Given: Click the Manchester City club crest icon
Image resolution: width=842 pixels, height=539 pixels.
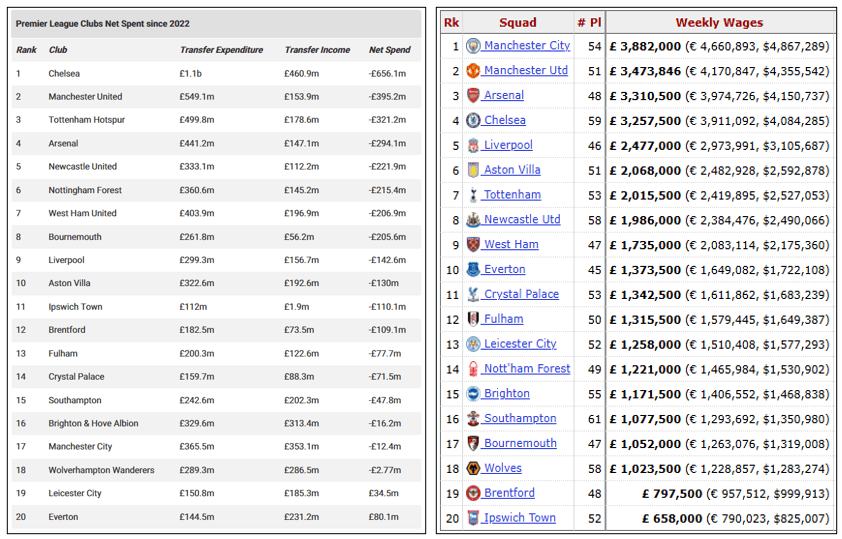Looking at the screenshot, I should click(473, 46).
